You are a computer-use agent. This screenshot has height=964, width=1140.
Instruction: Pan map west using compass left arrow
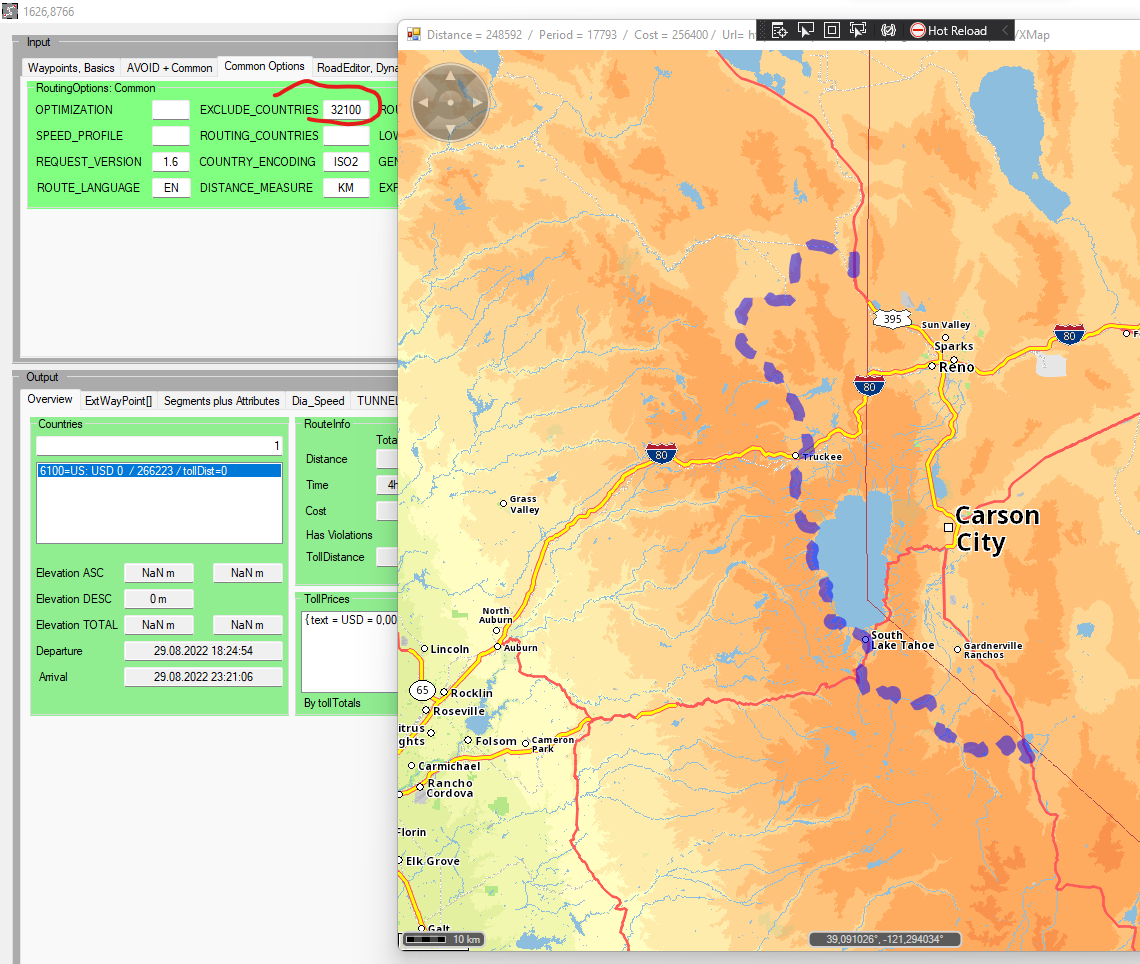[423, 102]
